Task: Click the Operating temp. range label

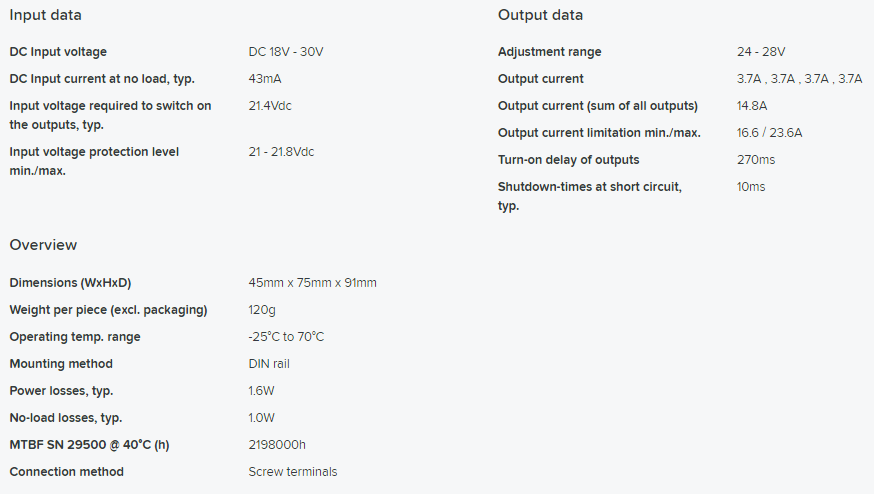Action: [x=75, y=337]
